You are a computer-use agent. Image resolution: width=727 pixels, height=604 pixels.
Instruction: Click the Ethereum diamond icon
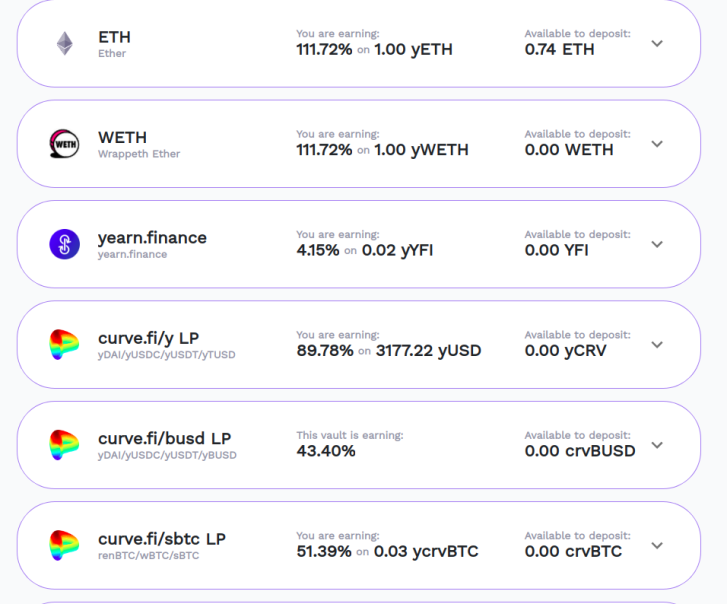(64, 44)
